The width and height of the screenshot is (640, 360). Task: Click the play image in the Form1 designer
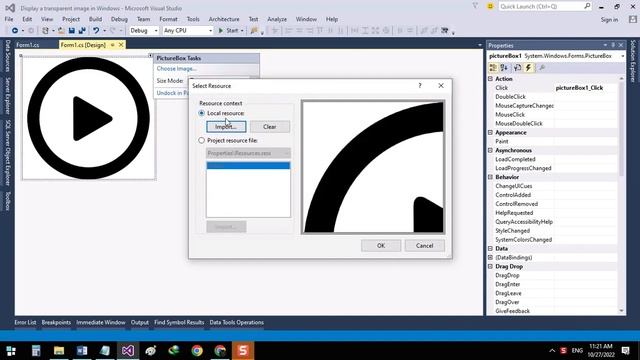88,118
